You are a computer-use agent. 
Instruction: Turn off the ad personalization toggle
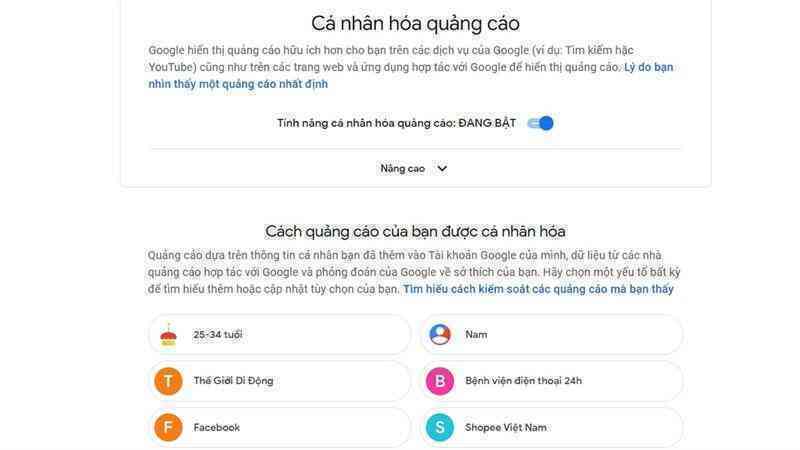click(541, 123)
